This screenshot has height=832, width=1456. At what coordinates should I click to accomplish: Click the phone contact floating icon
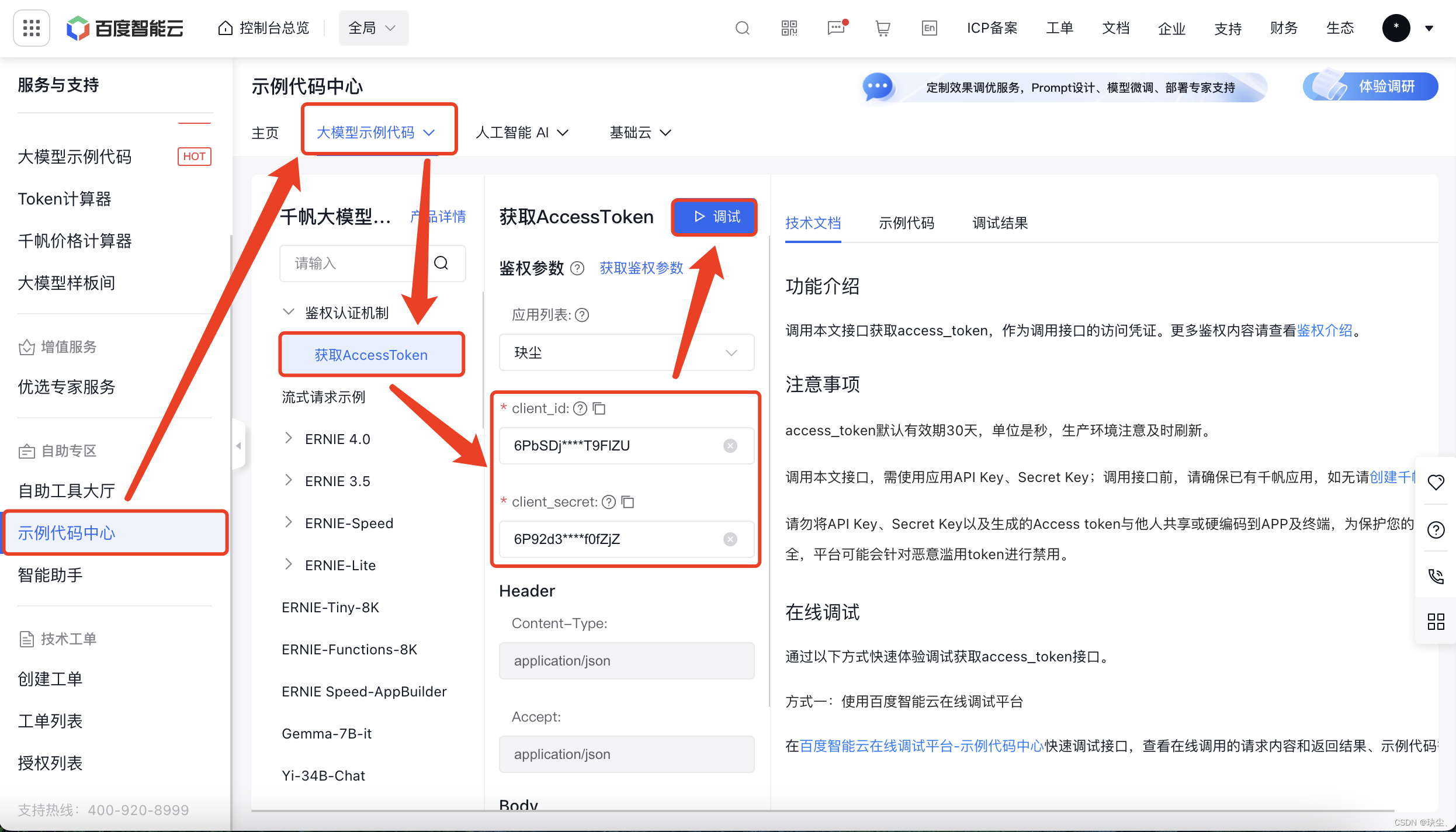point(1436,576)
